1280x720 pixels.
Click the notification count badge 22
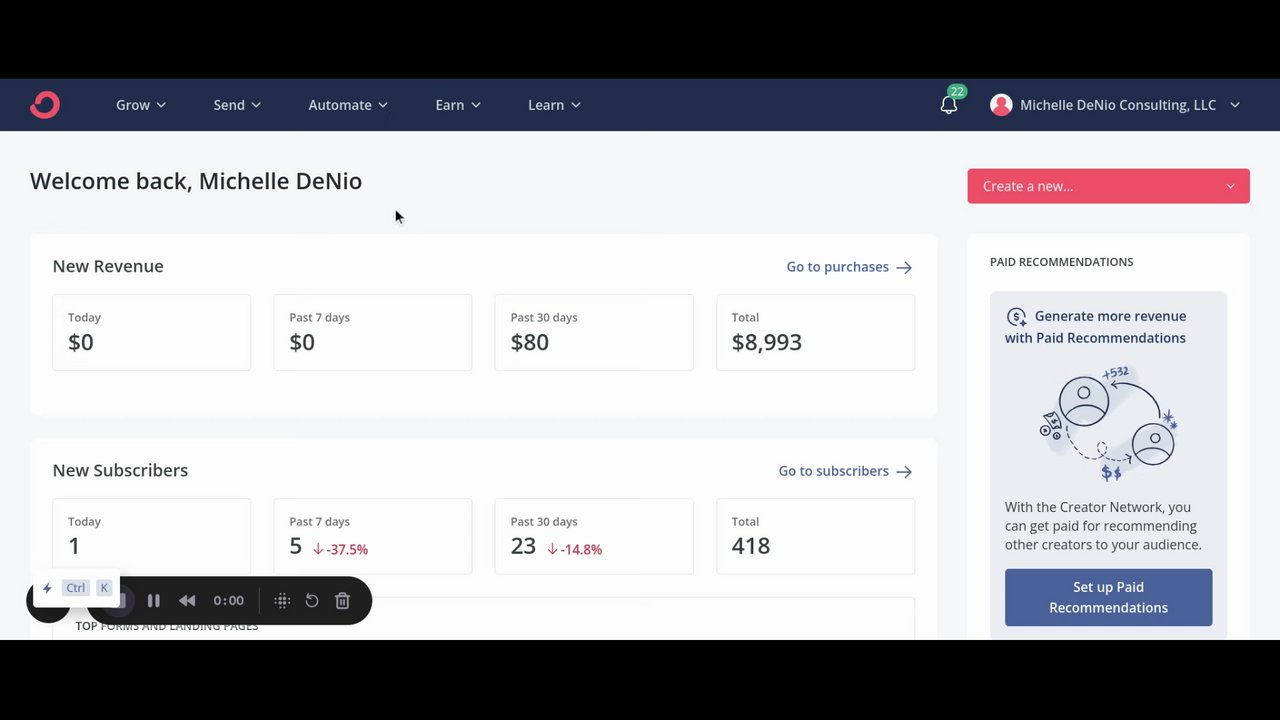tap(957, 92)
